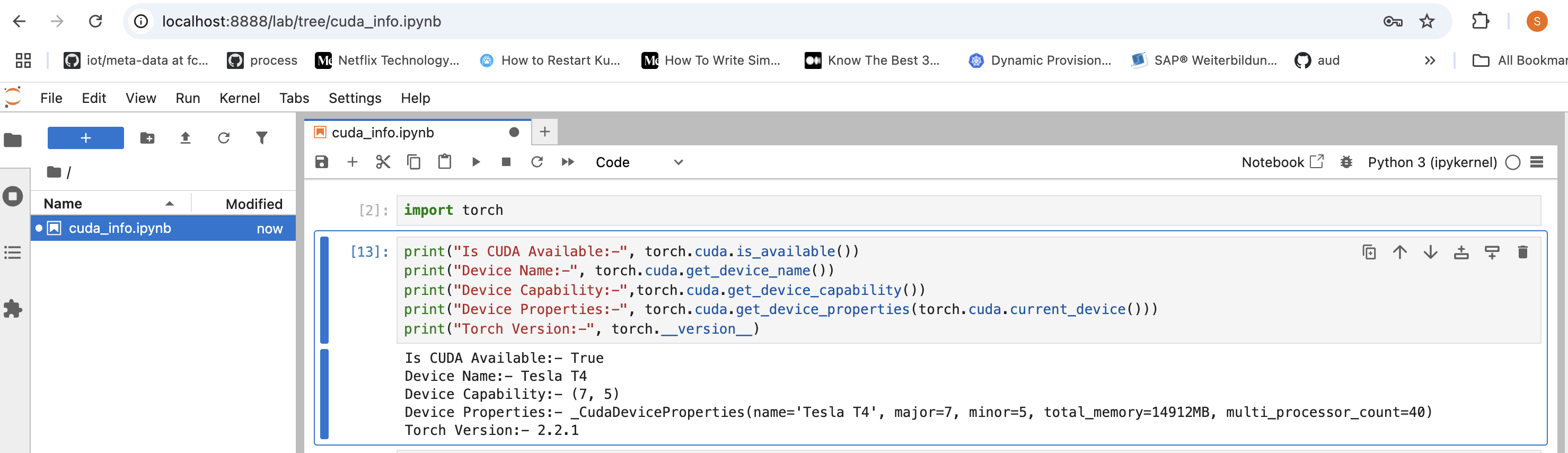Open the Code cell type dropdown
This screenshot has height=453, width=1568.
(x=639, y=162)
